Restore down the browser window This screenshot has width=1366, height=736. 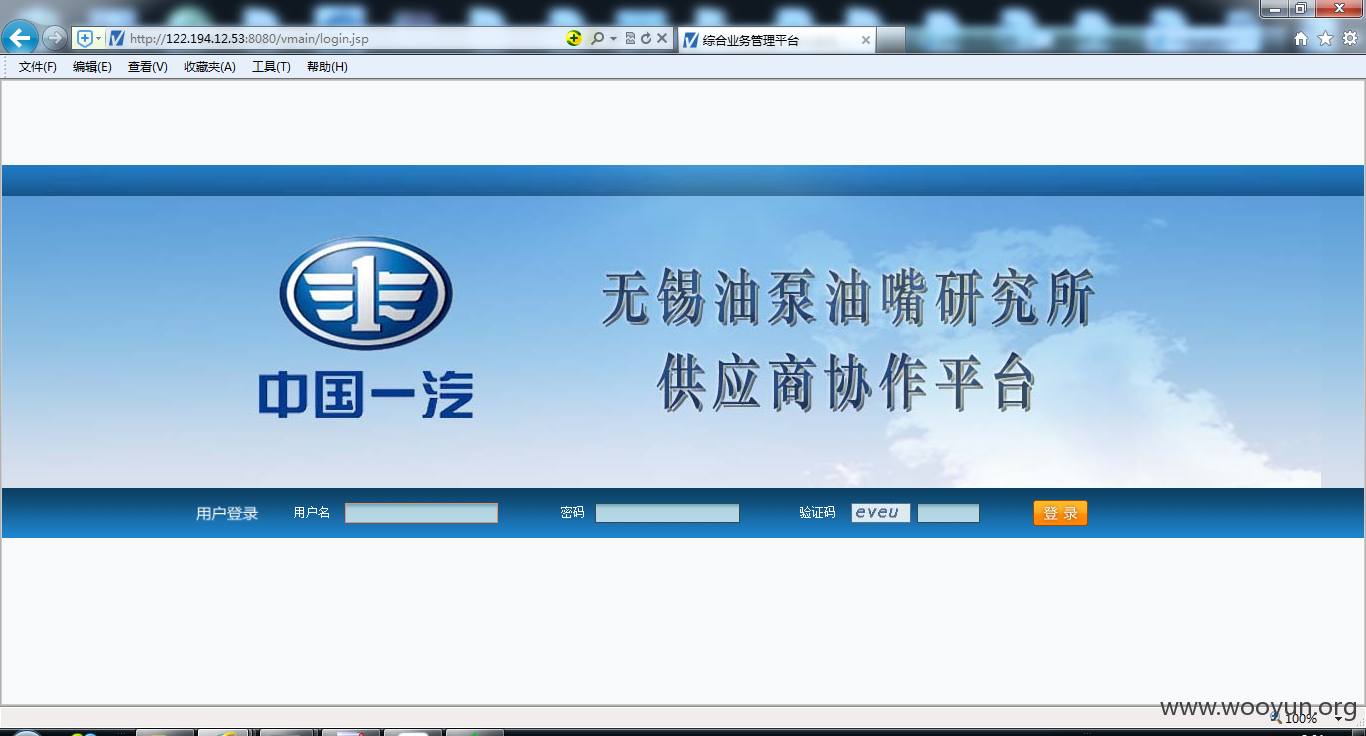(1301, 9)
